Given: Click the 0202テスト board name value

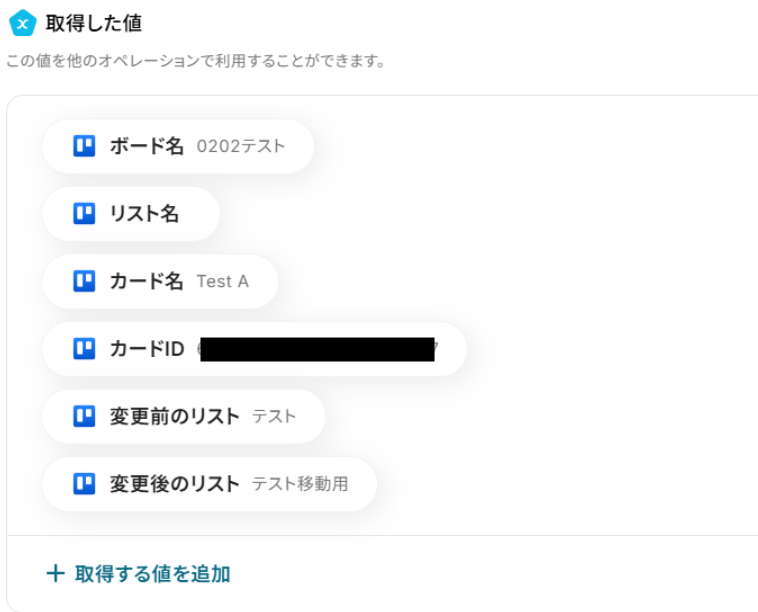Looking at the screenshot, I should click(241, 146).
